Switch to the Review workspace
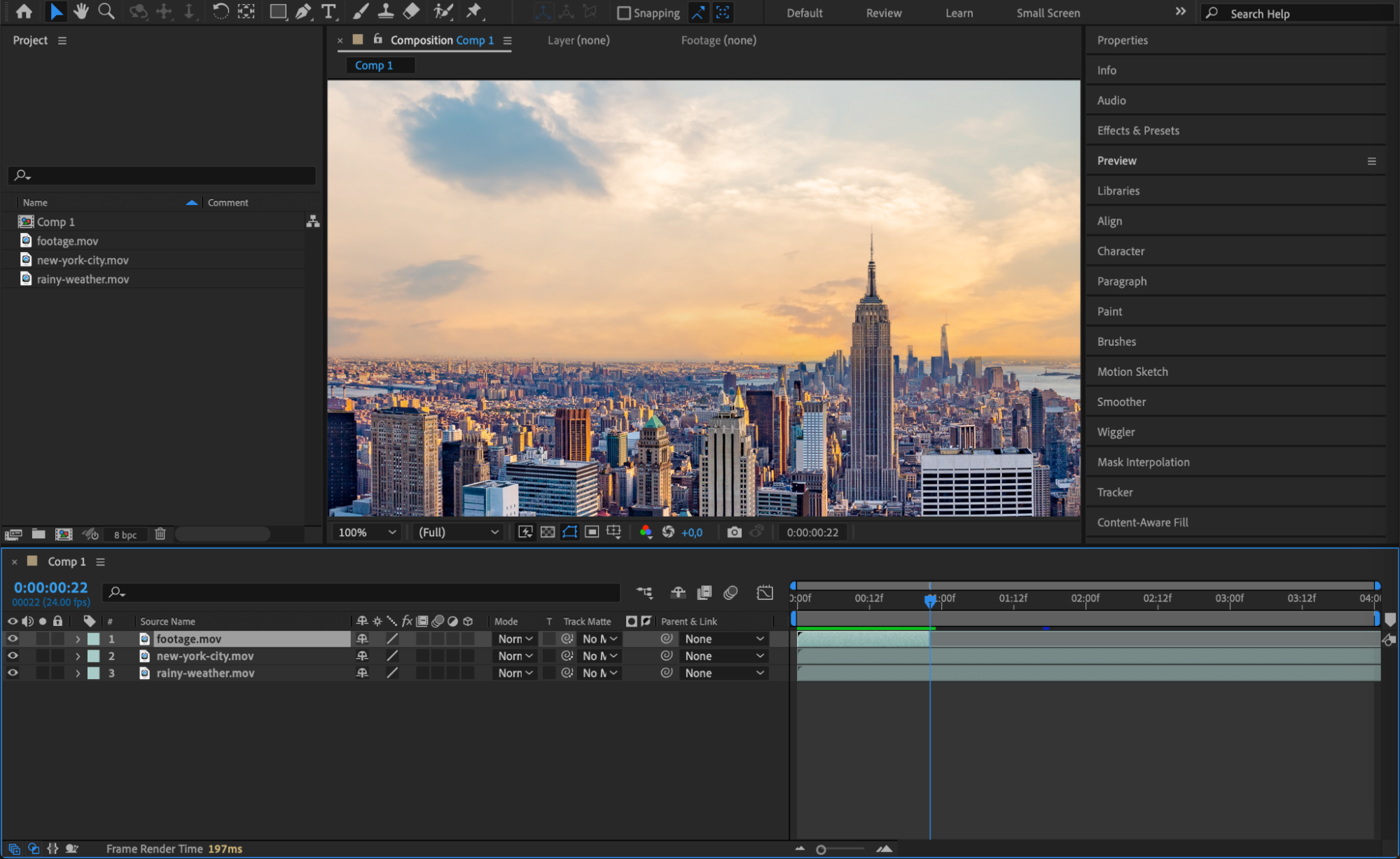The image size is (1400, 859). click(883, 13)
